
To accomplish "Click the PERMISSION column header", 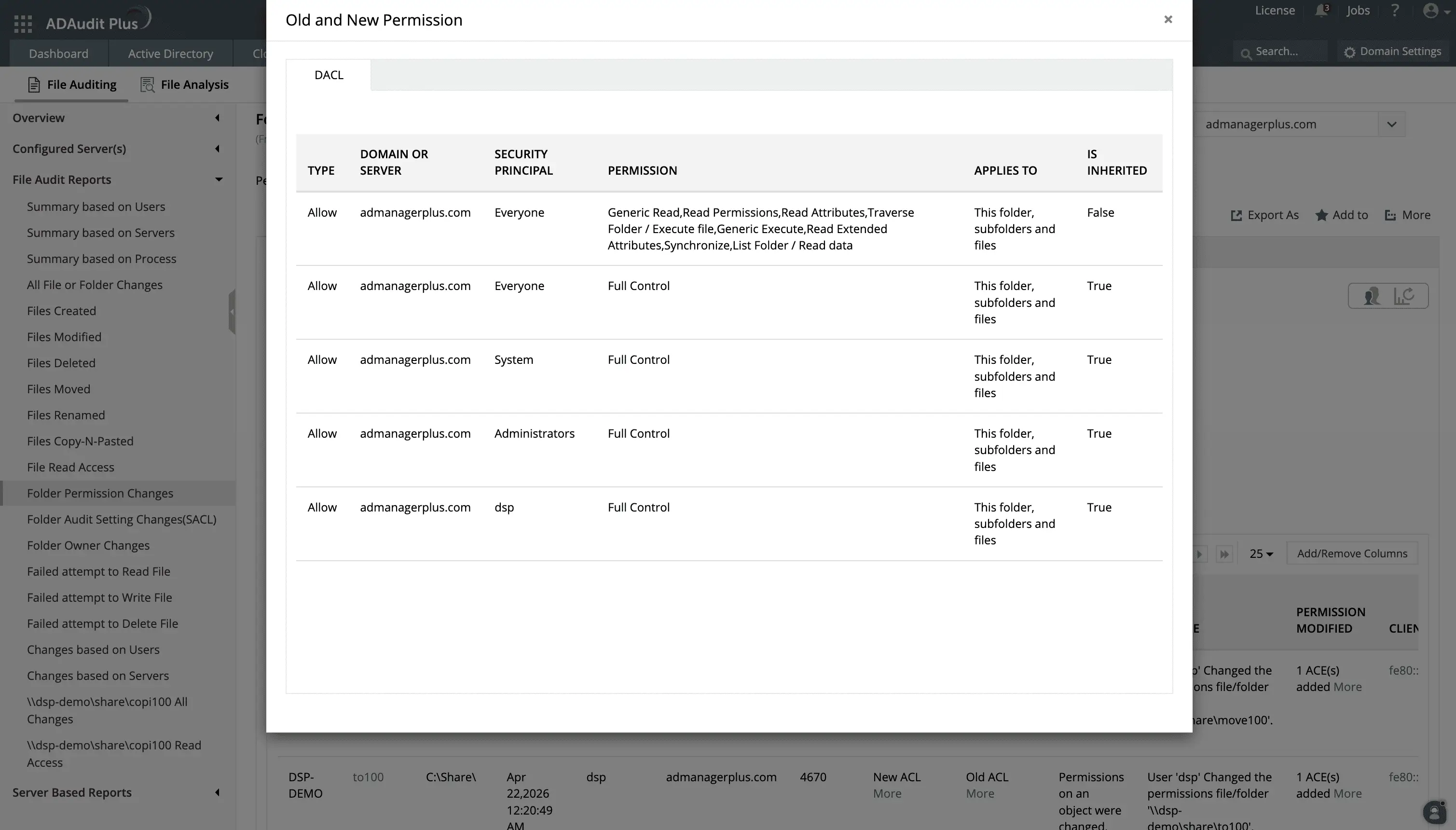I will click(642, 170).
